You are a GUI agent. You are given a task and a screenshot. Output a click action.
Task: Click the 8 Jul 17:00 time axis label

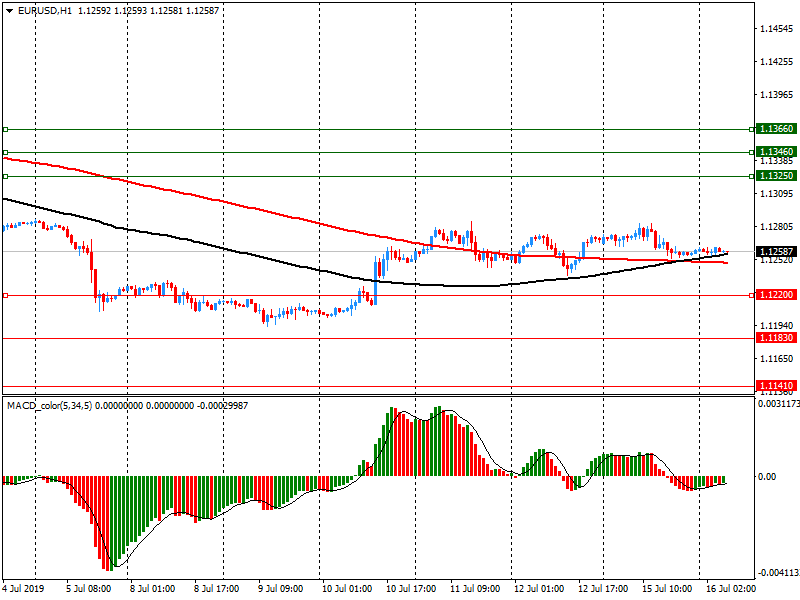[217, 588]
